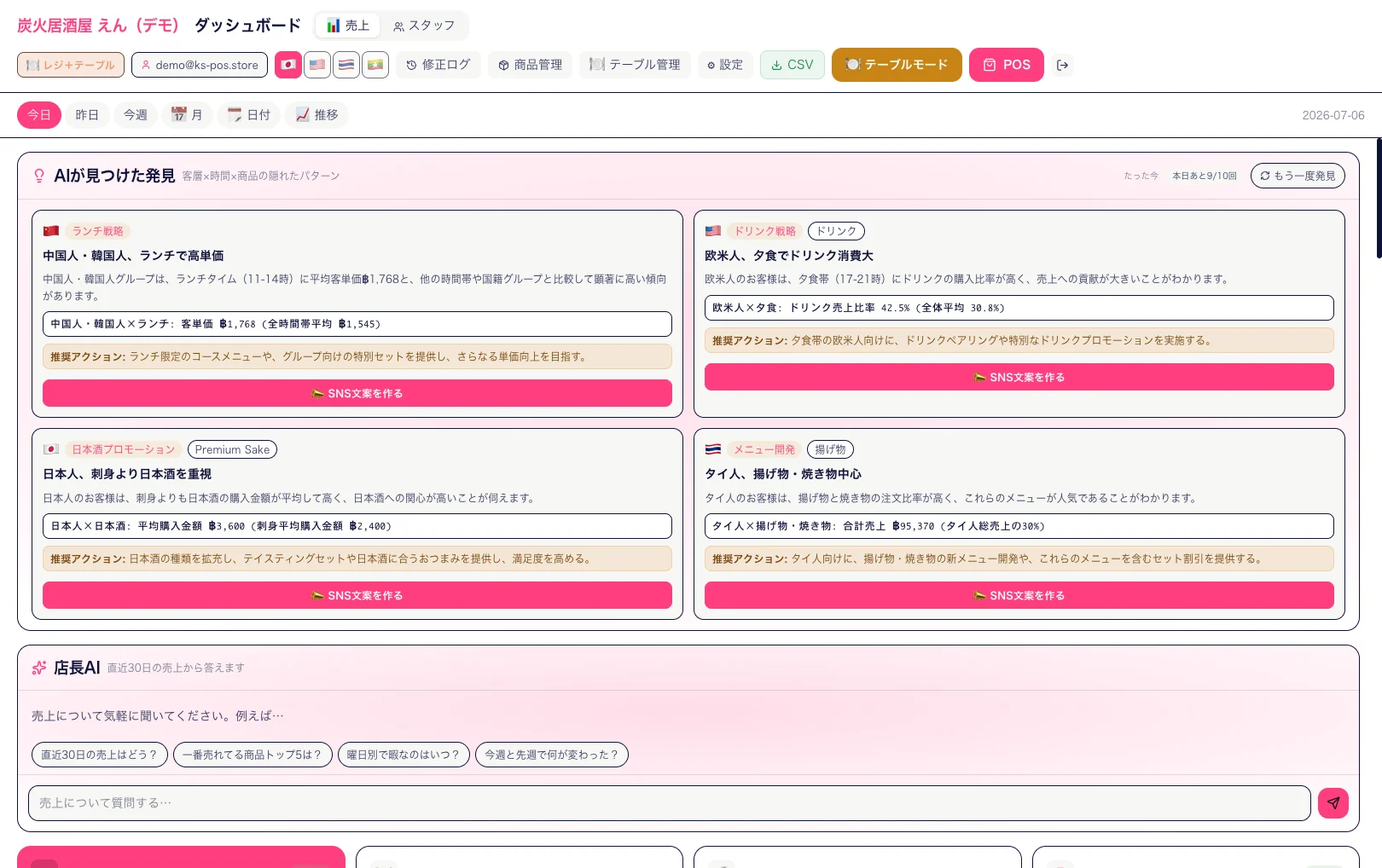
Task: Click the 炭火居酒屋 えん（デモ） store title
Action: (x=99, y=26)
